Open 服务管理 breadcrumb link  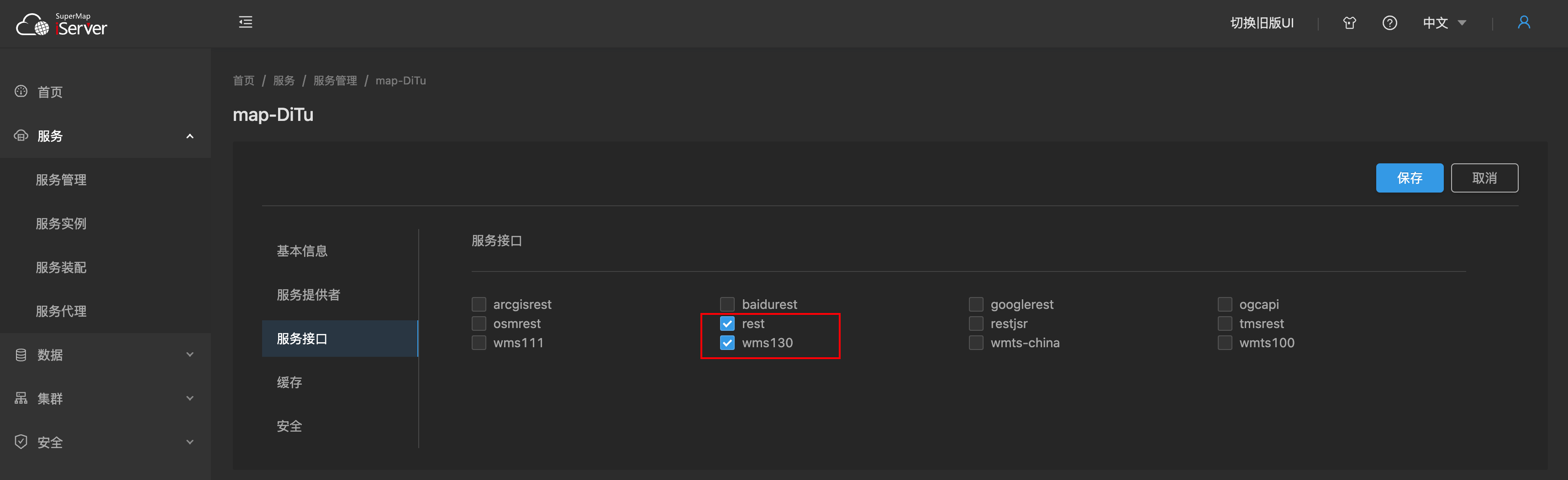[x=335, y=80]
